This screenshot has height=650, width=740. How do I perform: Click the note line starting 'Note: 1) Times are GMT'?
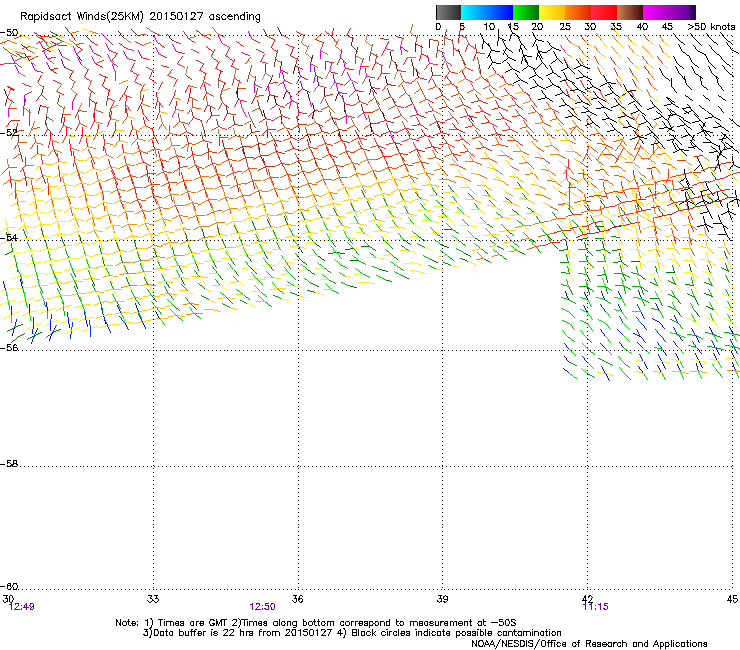pyautogui.click(x=316, y=623)
